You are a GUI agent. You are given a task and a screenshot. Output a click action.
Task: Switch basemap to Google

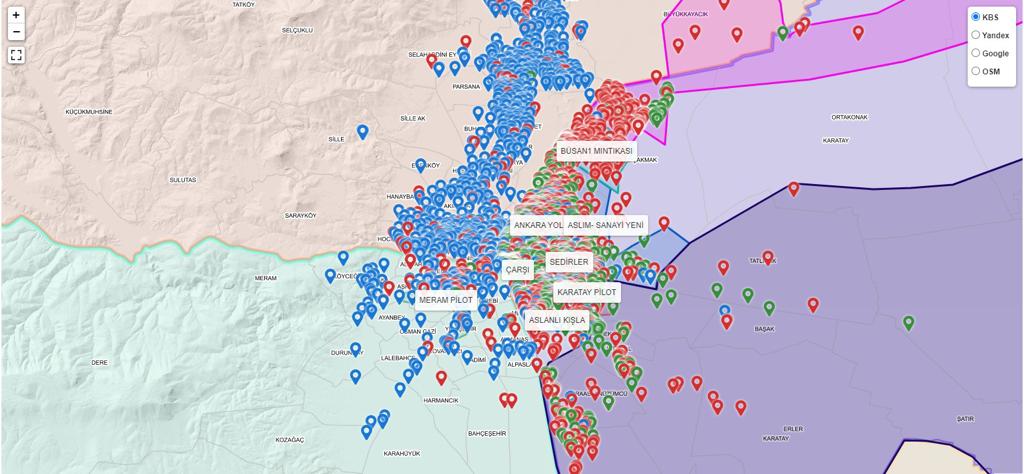click(976, 53)
